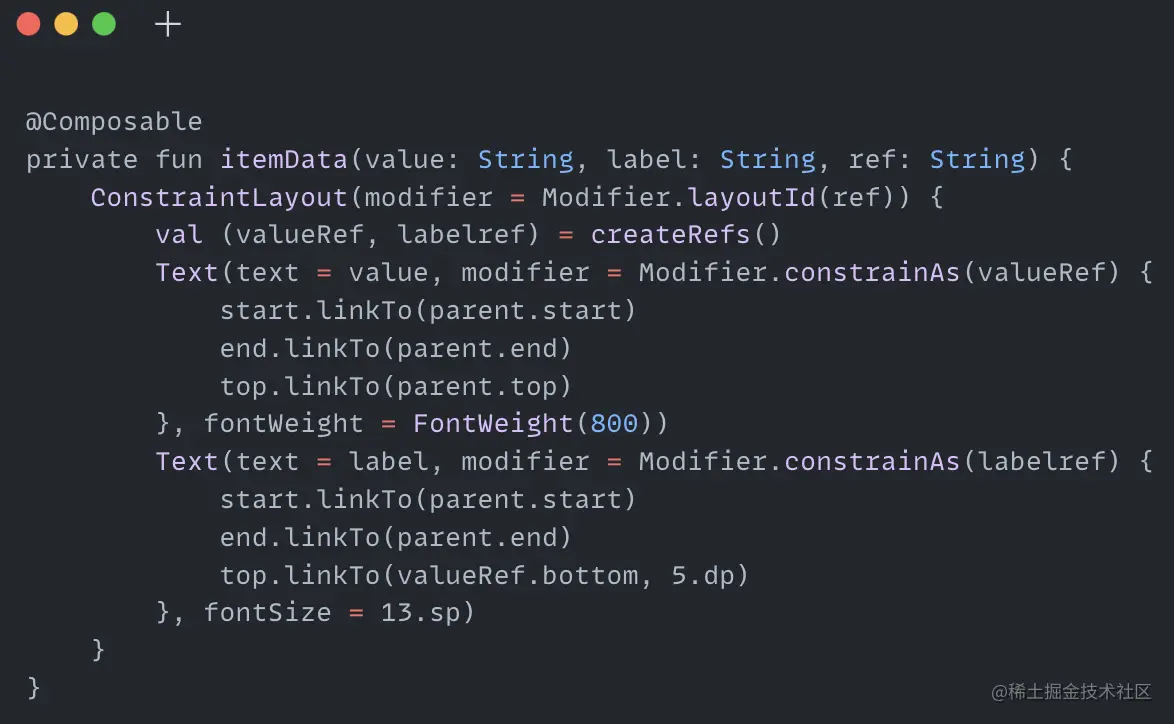The width and height of the screenshot is (1174, 724).
Task: Click valueRef.bottom in the last linkTo
Action: point(517,575)
